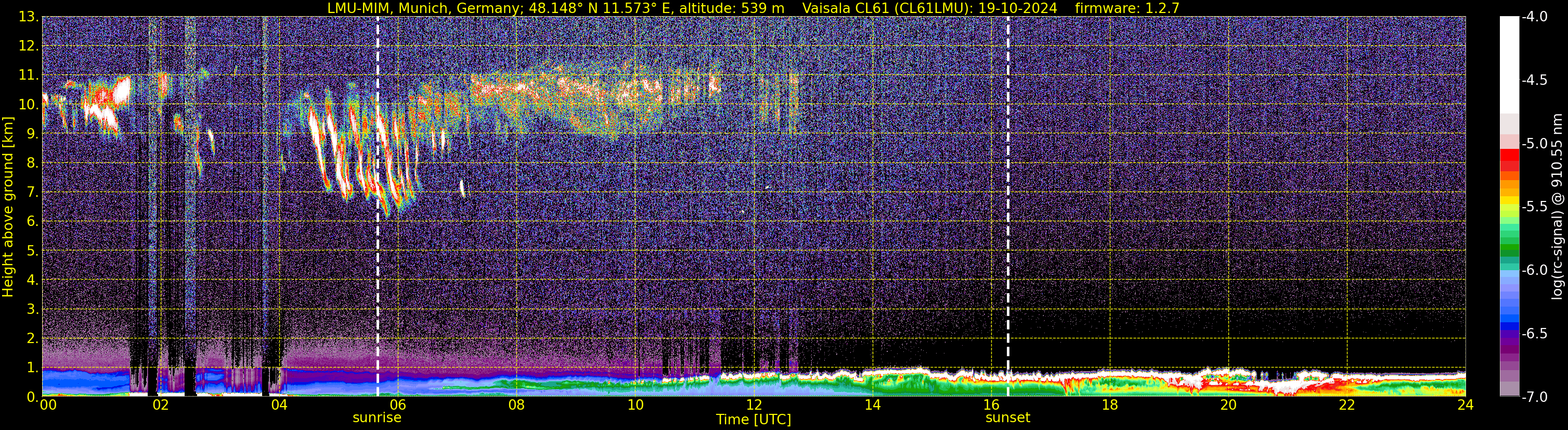The image size is (1568, 430).
Task: Select the white dashed sunrise line in the plot
Action: pos(378,207)
